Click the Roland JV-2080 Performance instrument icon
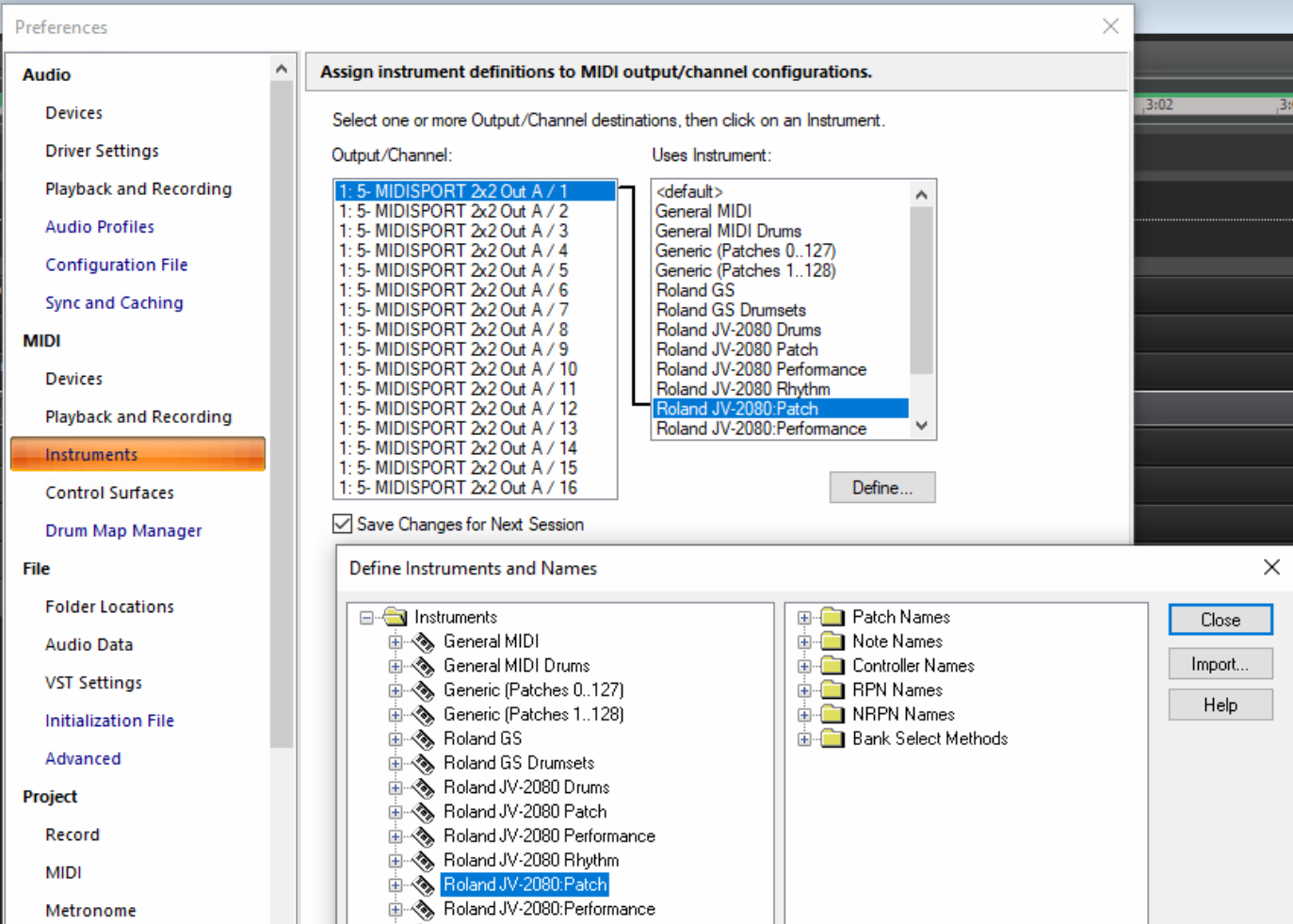The width and height of the screenshot is (1293, 924). 424,836
